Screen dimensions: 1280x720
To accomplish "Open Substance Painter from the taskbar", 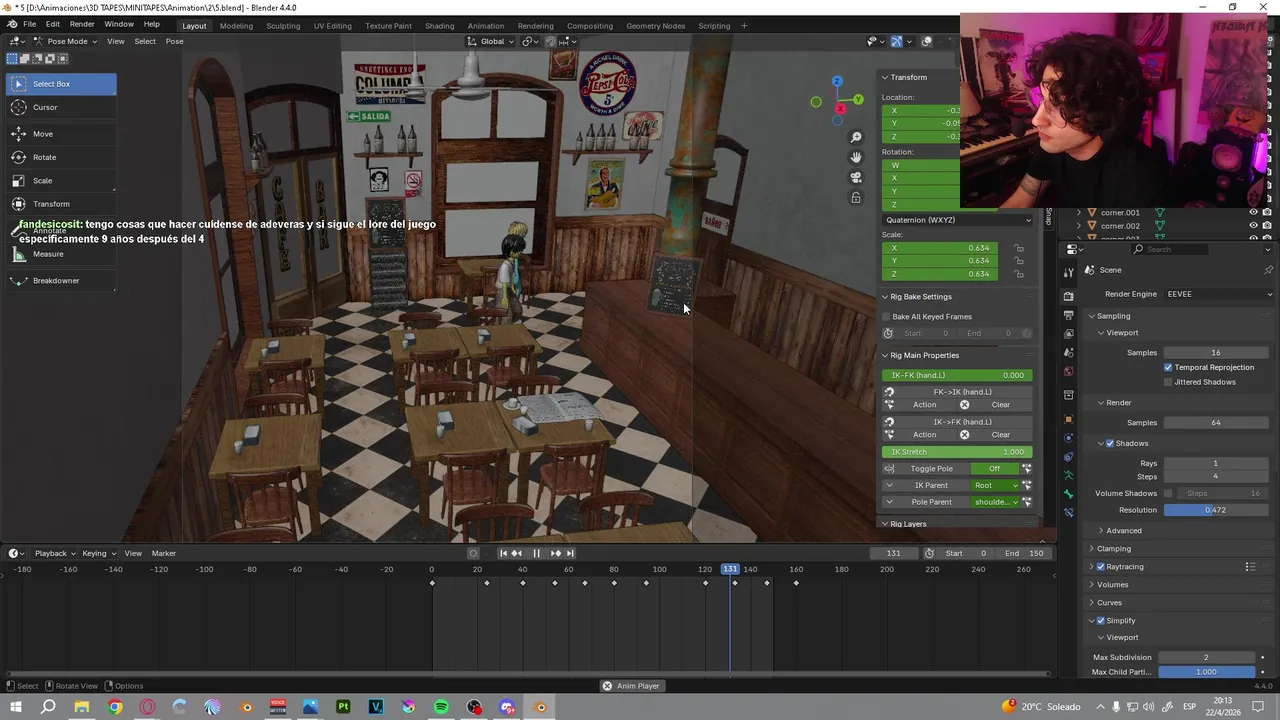I will [x=343, y=707].
